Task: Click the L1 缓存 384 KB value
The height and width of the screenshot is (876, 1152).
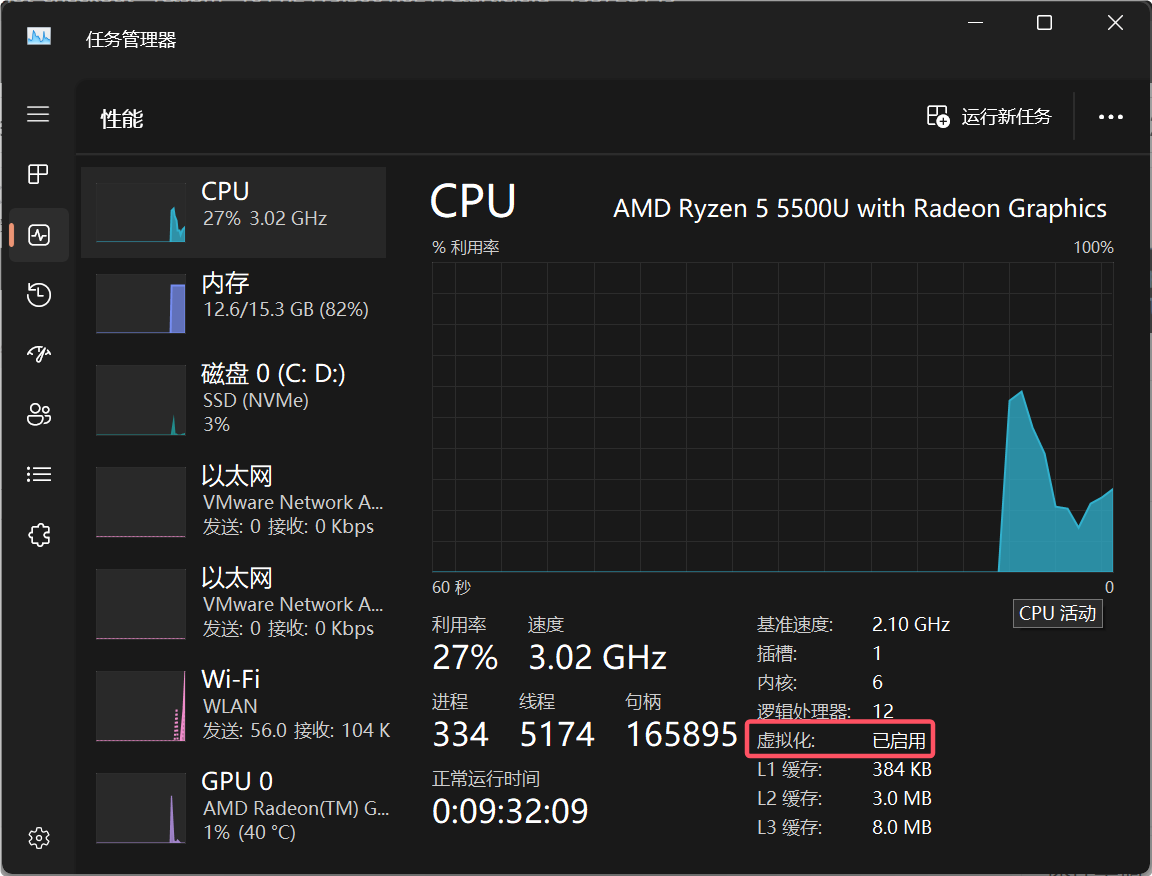Action: 901,769
